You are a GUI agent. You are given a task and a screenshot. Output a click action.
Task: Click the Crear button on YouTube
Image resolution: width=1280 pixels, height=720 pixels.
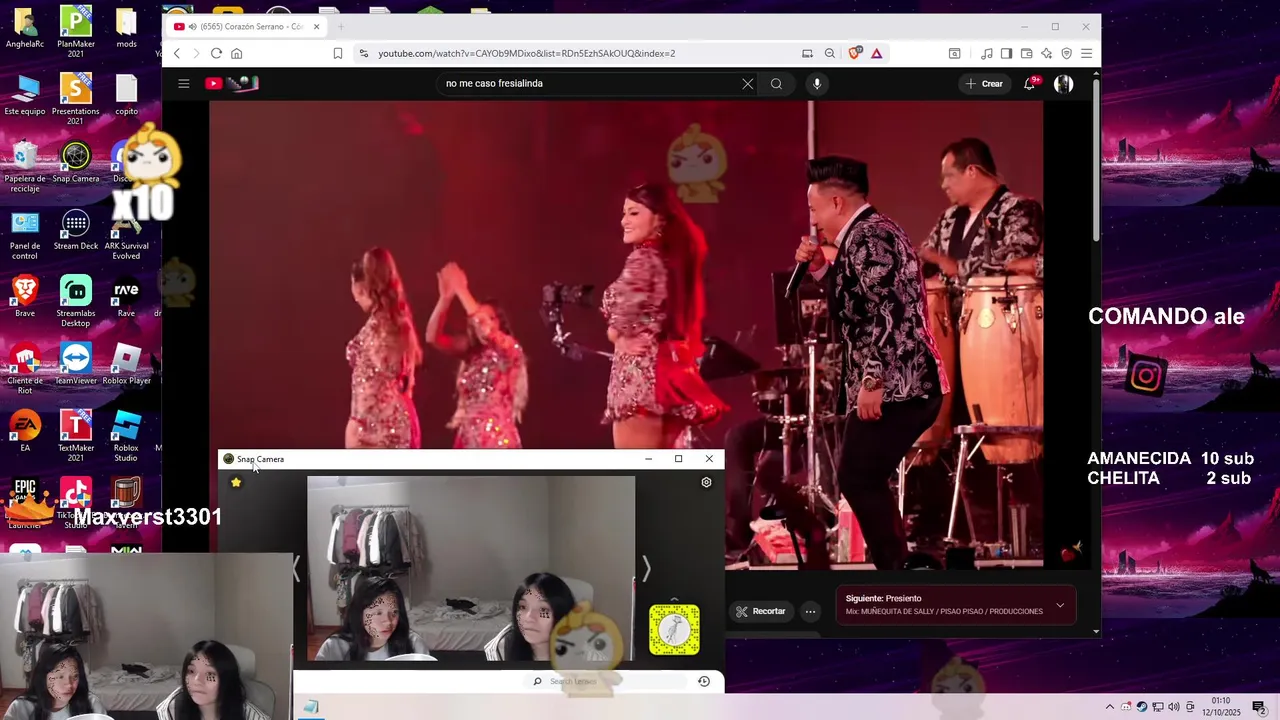(x=984, y=84)
